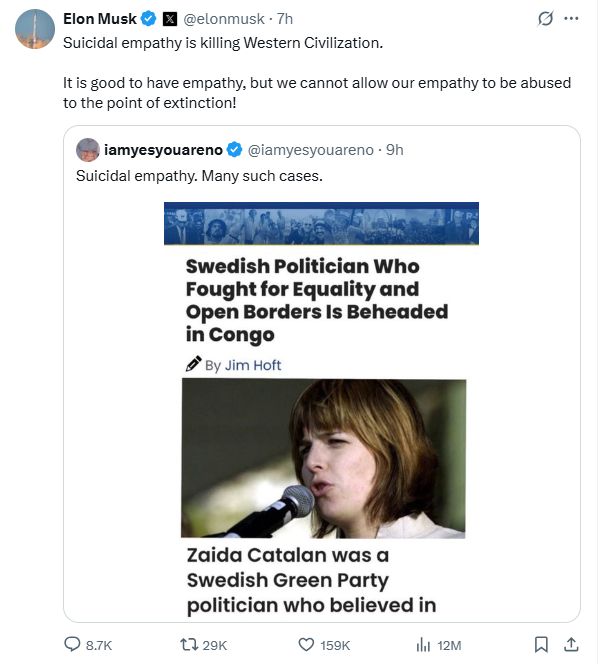Bookmark this post

541,645
